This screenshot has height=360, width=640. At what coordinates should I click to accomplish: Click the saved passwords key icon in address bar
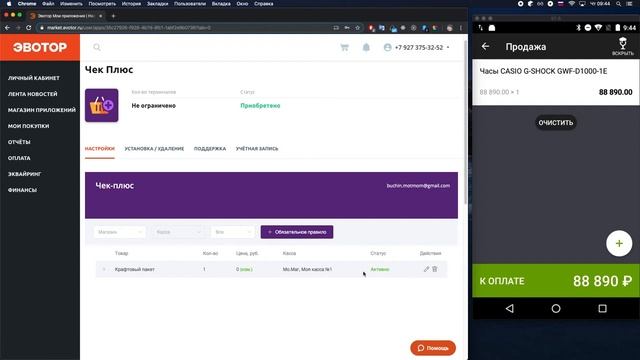[x=347, y=28]
